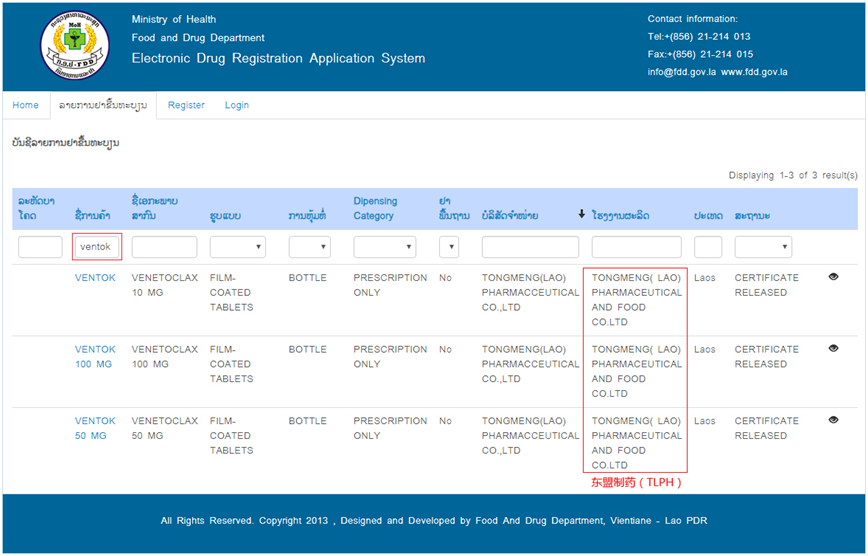Click the VENETOCLAX 10 MG cell

pos(164,285)
